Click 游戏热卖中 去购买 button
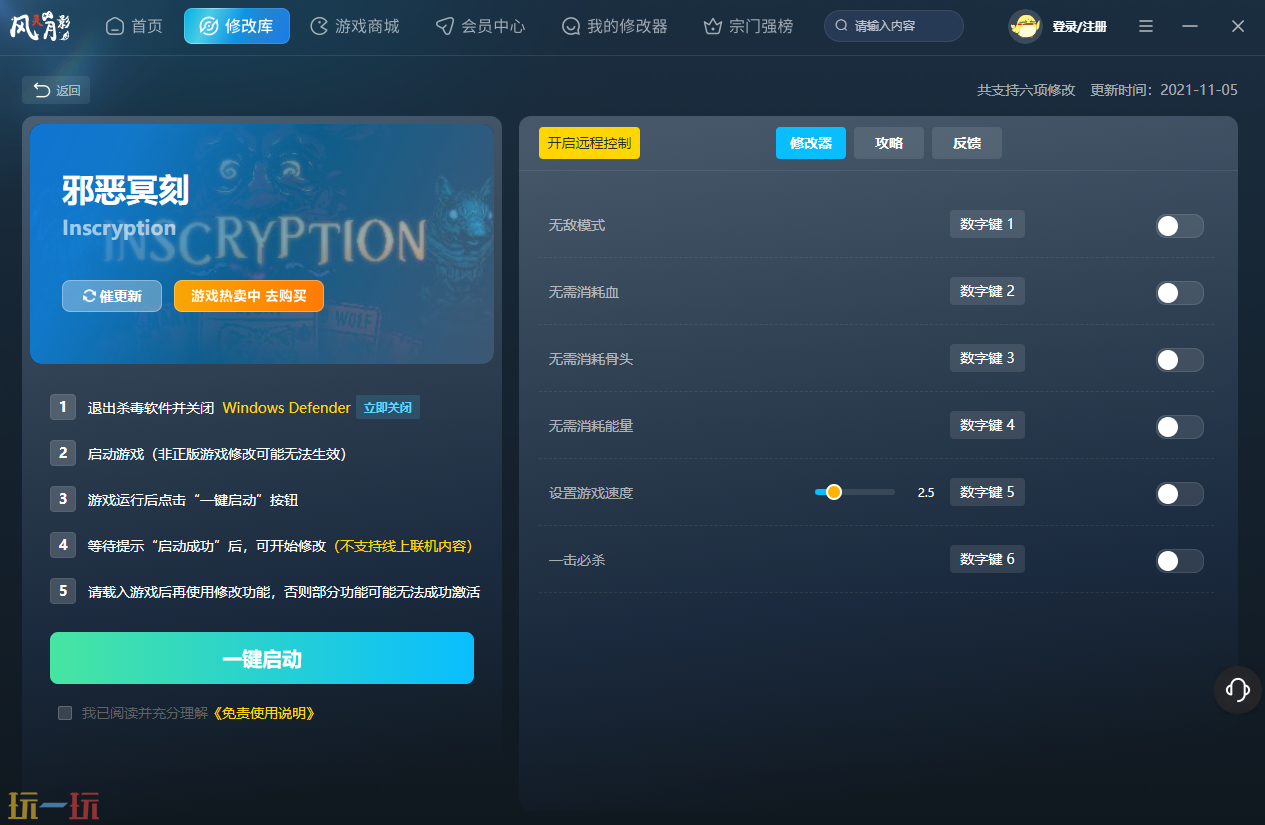The height and width of the screenshot is (825, 1265). click(249, 296)
